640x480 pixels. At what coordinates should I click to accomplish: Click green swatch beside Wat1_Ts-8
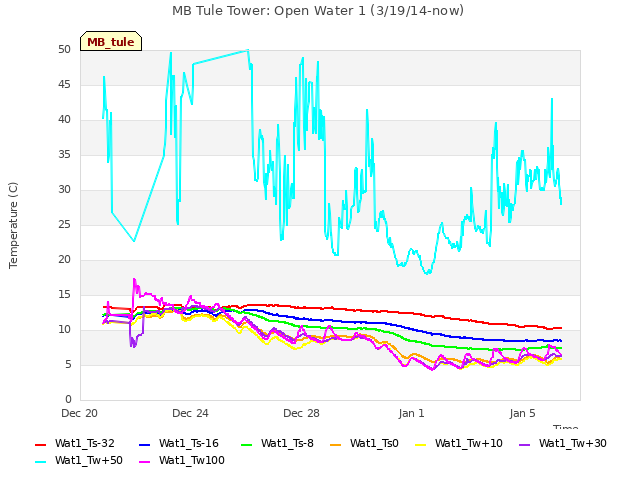tap(247, 444)
